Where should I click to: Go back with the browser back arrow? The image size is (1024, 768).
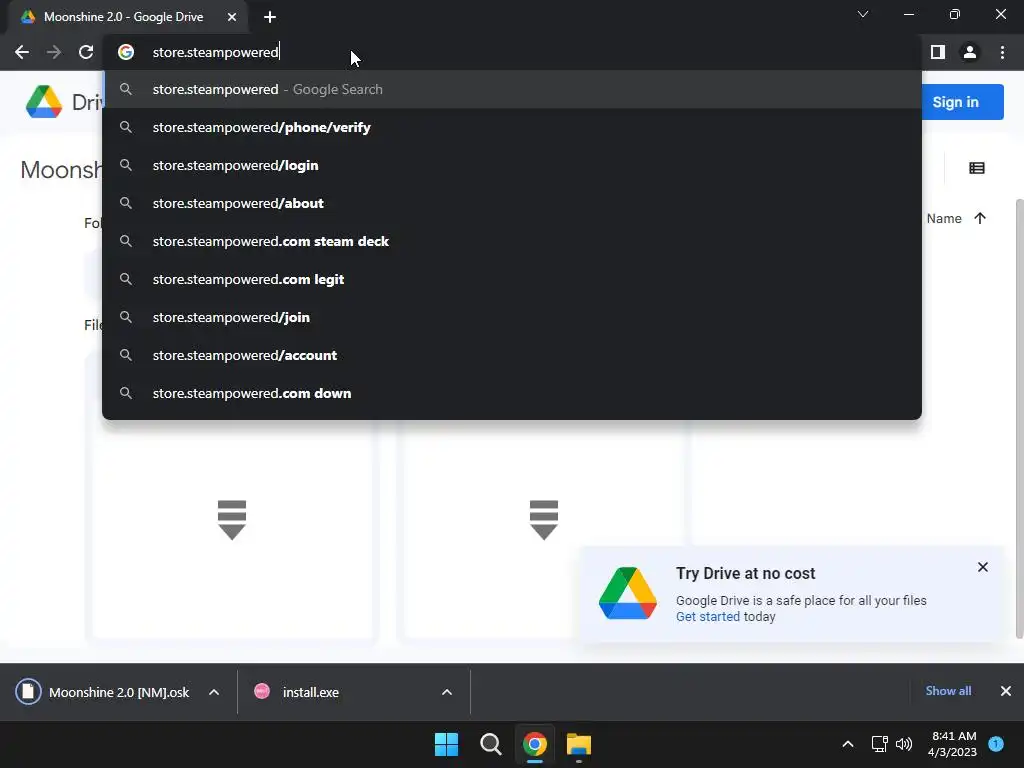pos(22,52)
